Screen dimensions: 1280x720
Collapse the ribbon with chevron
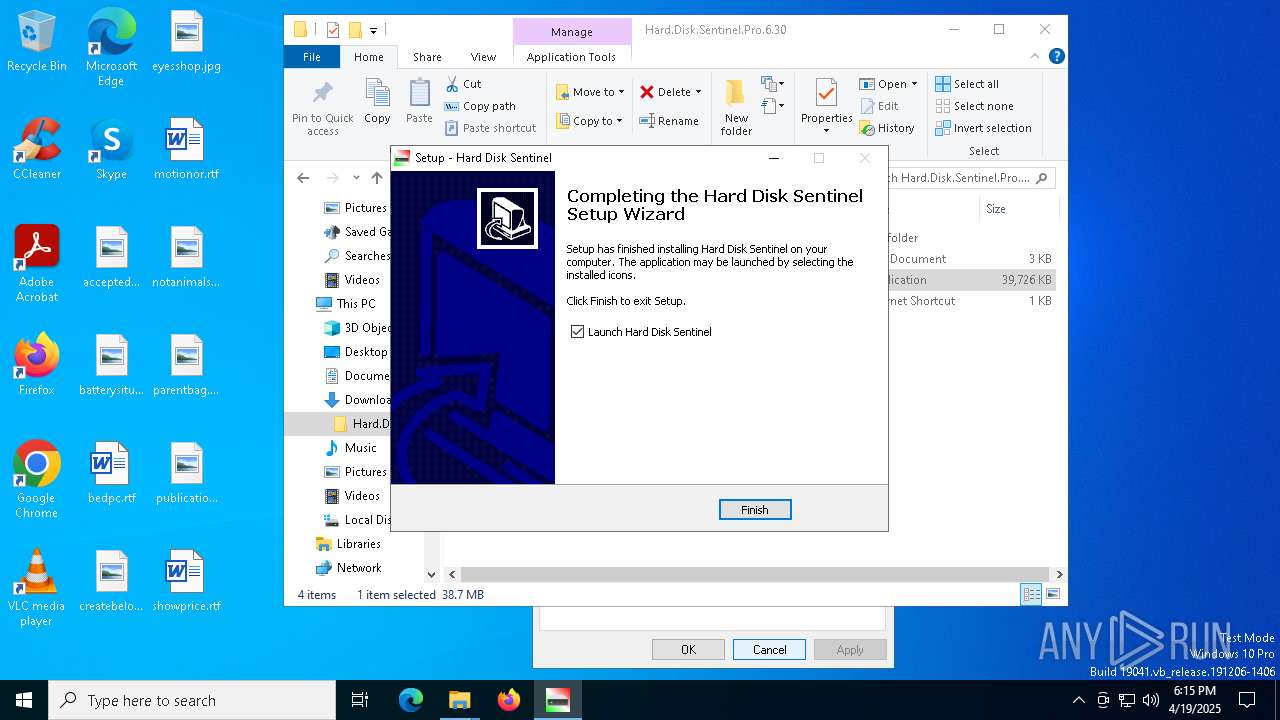tap(1036, 57)
